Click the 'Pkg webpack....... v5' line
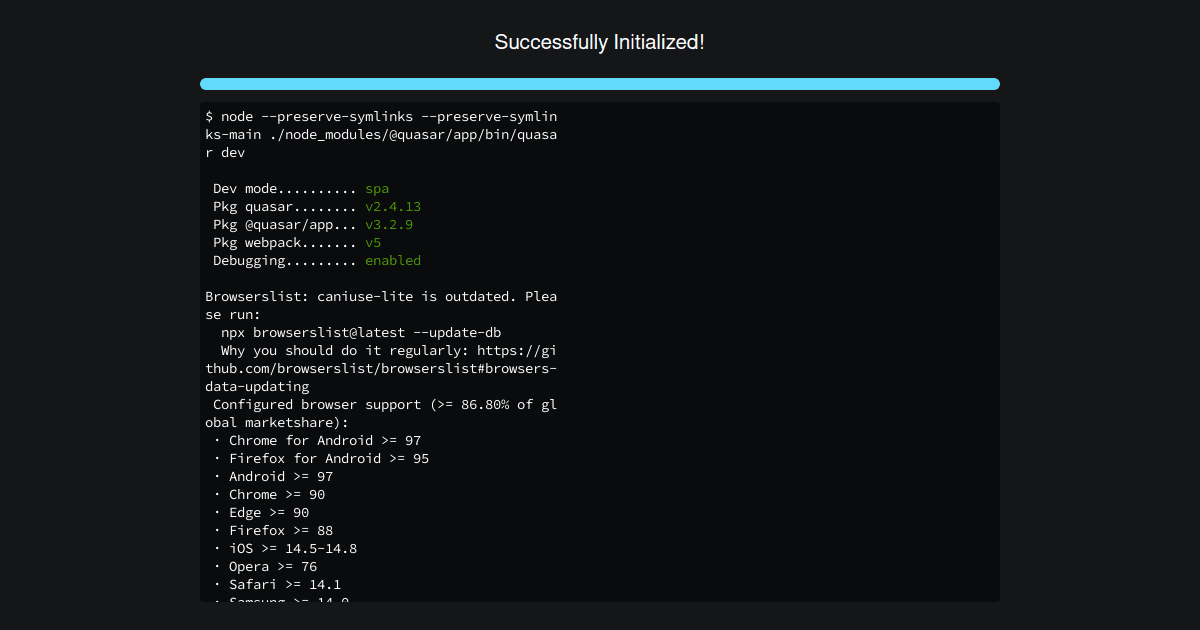The height and width of the screenshot is (630, 1200). pos(297,242)
